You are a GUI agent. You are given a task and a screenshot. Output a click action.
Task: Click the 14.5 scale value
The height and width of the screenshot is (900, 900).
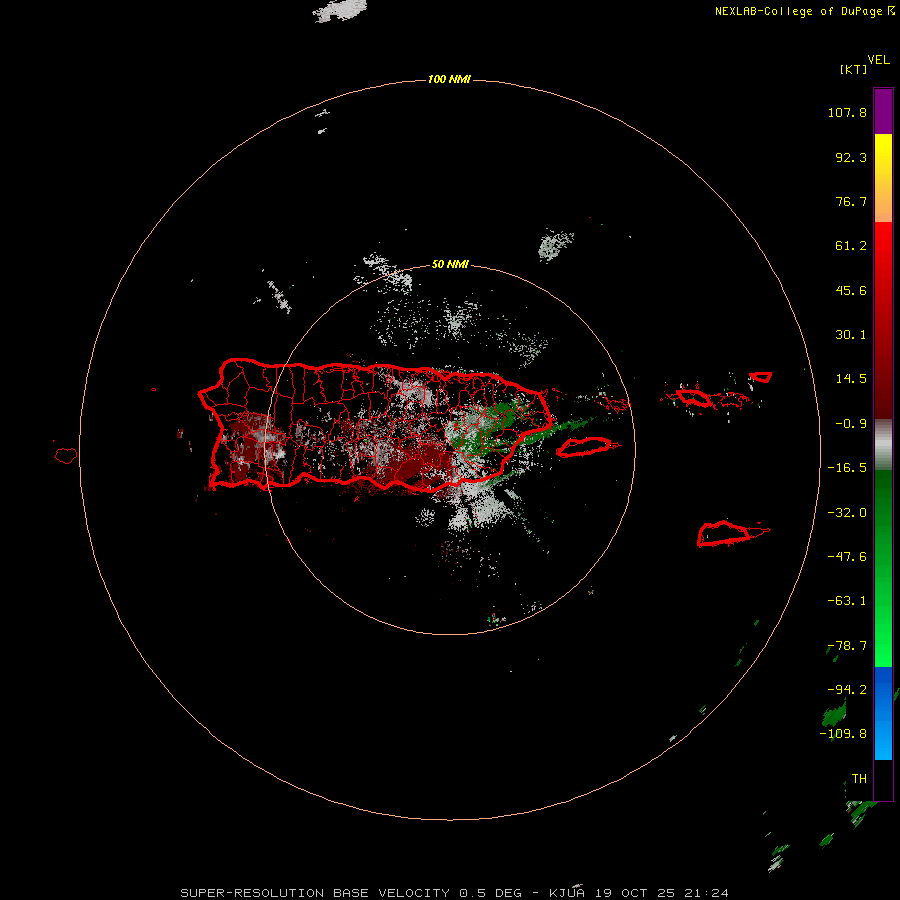click(851, 379)
